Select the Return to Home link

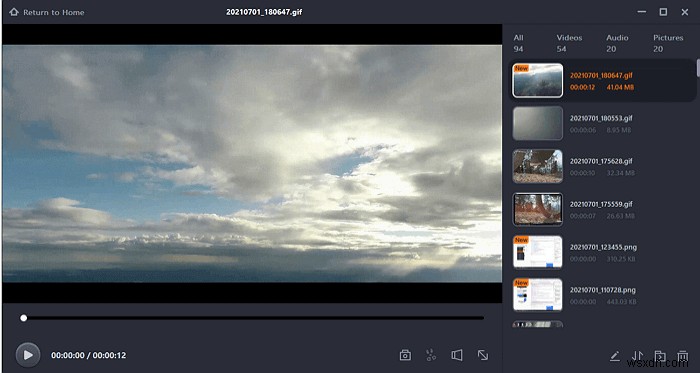coord(54,12)
